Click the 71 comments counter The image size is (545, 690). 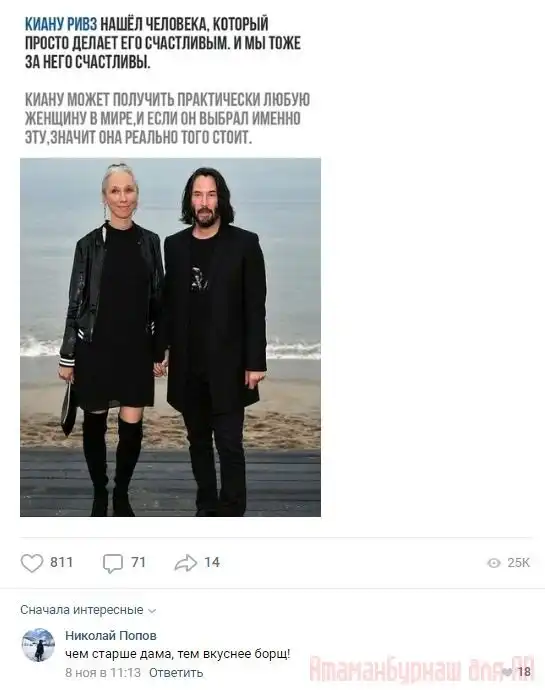pyautogui.click(x=138, y=562)
